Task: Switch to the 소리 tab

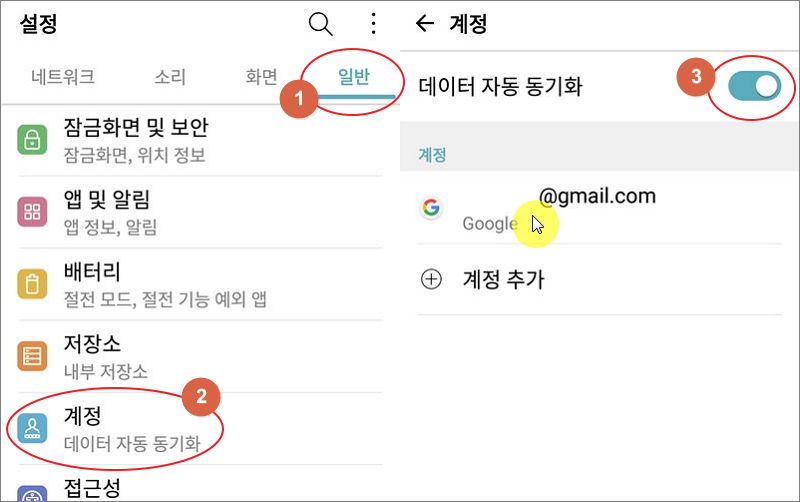Action: pyautogui.click(x=170, y=77)
